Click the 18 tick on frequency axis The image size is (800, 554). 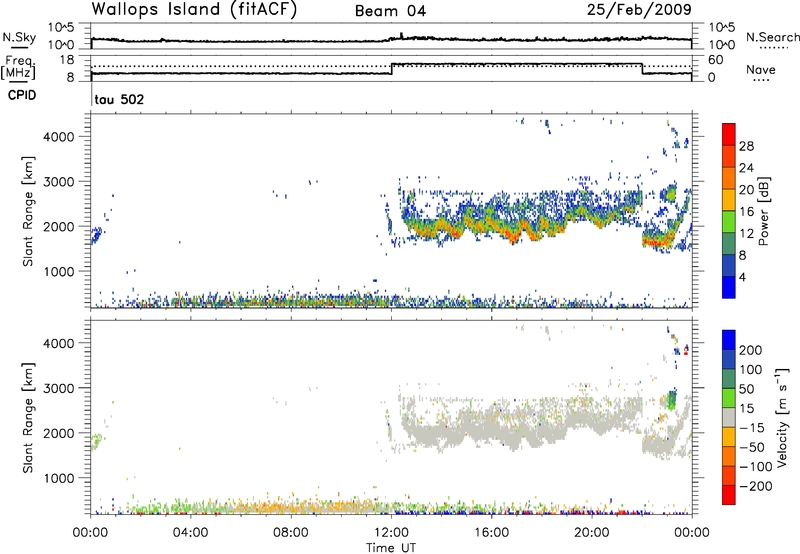(67, 60)
